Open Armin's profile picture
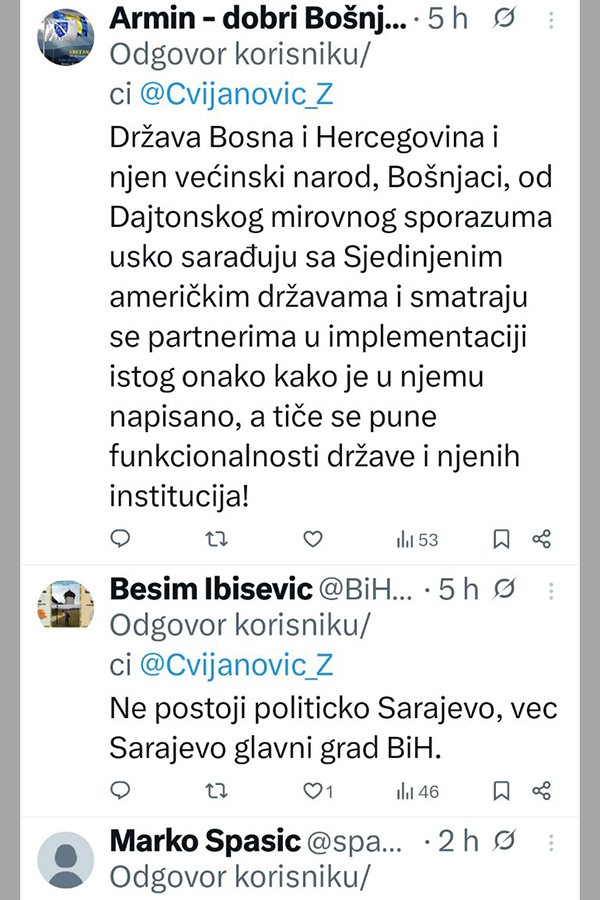 66,36
